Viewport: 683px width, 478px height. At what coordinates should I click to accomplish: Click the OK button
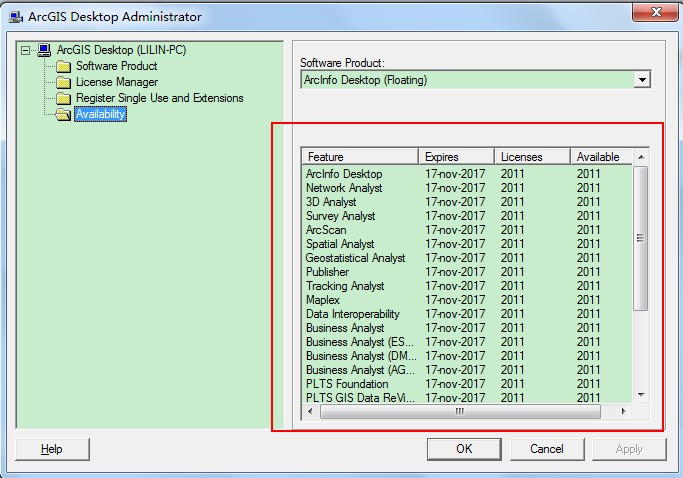pyautogui.click(x=464, y=449)
